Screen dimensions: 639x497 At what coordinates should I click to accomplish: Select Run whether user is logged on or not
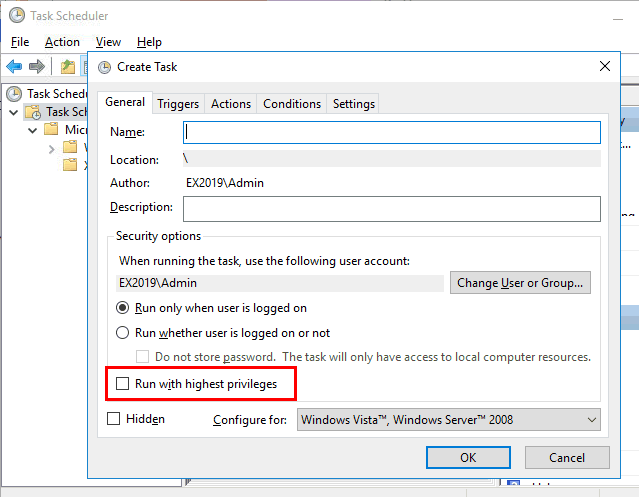pyautogui.click(x=123, y=333)
